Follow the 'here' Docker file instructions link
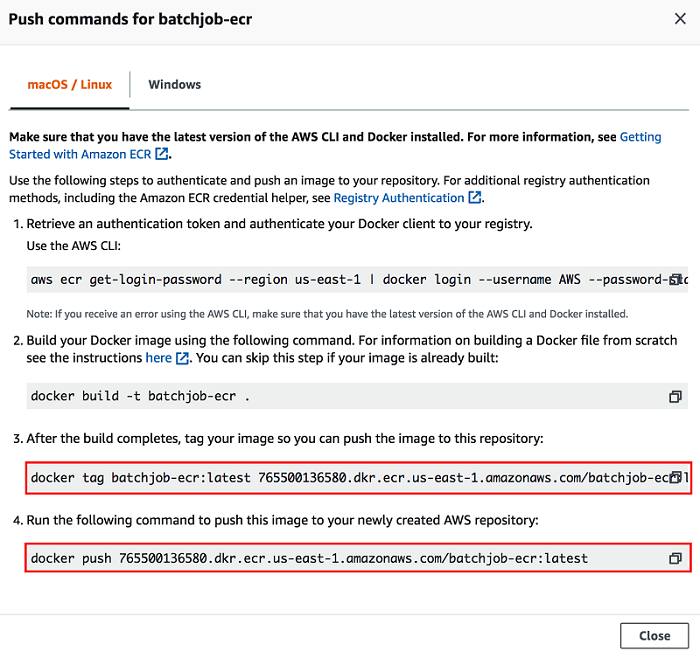The width and height of the screenshot is (700, 651). click(158, 358)
